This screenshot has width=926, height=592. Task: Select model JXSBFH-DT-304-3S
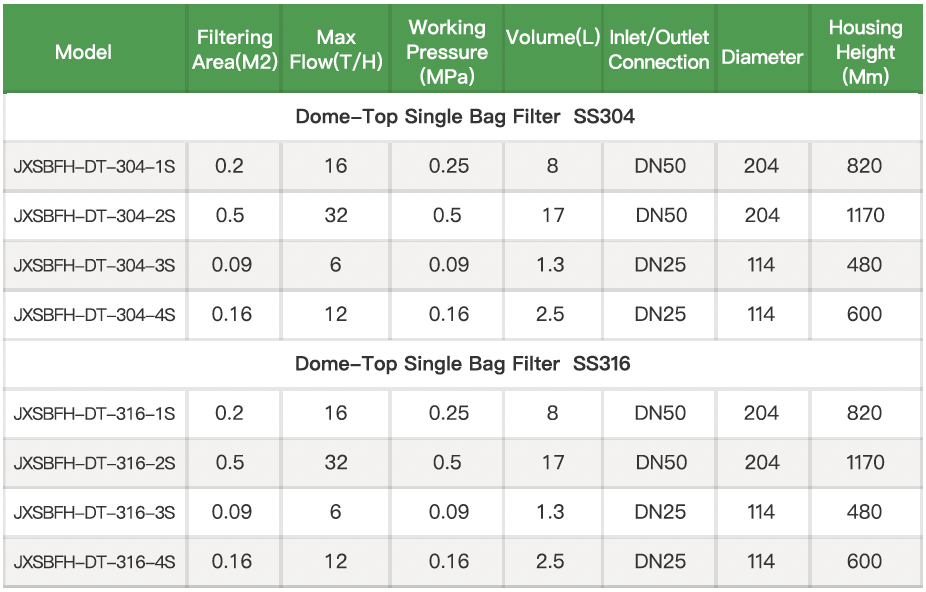point(95,265)
